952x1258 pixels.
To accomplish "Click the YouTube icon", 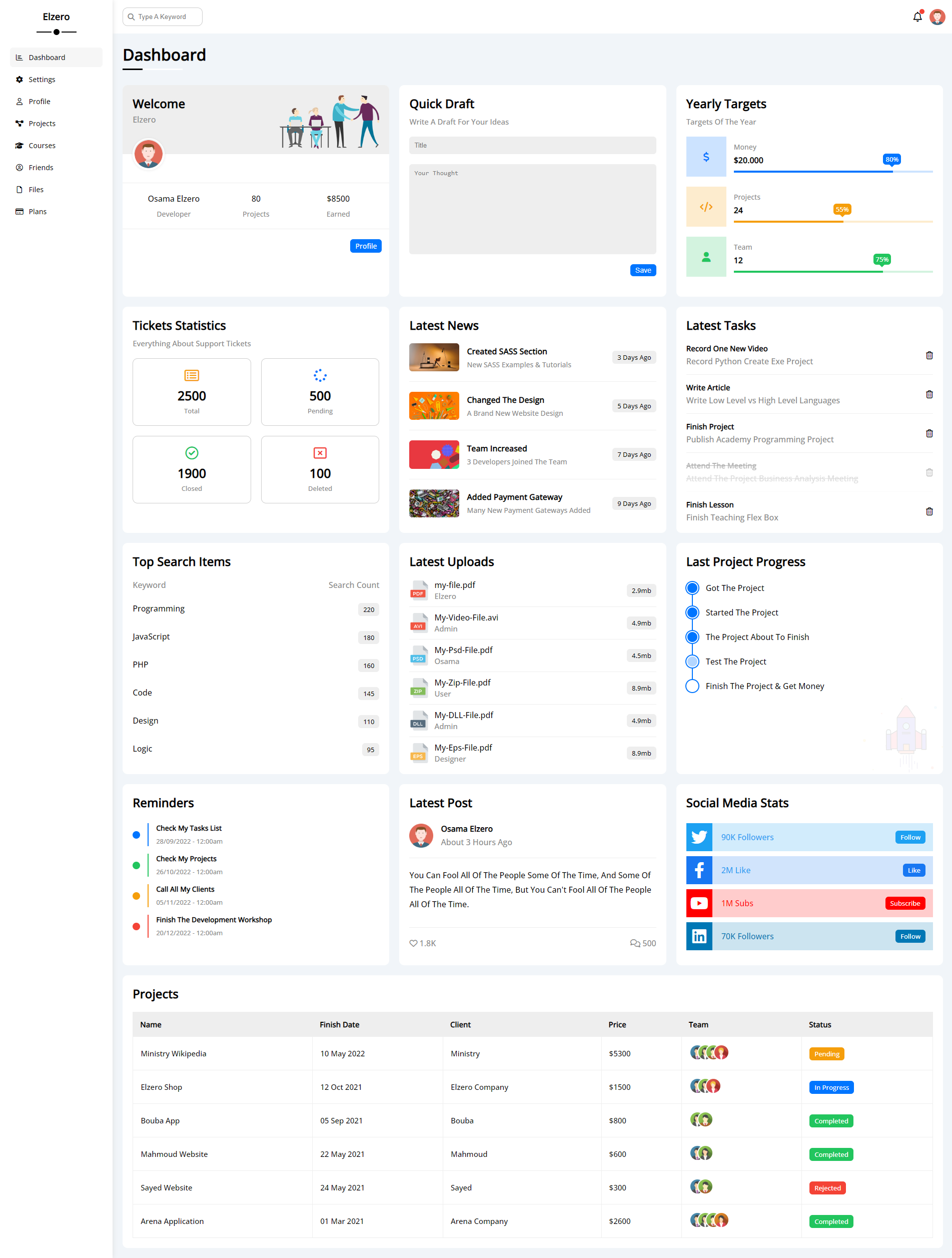I will click(x=699, y=903).
